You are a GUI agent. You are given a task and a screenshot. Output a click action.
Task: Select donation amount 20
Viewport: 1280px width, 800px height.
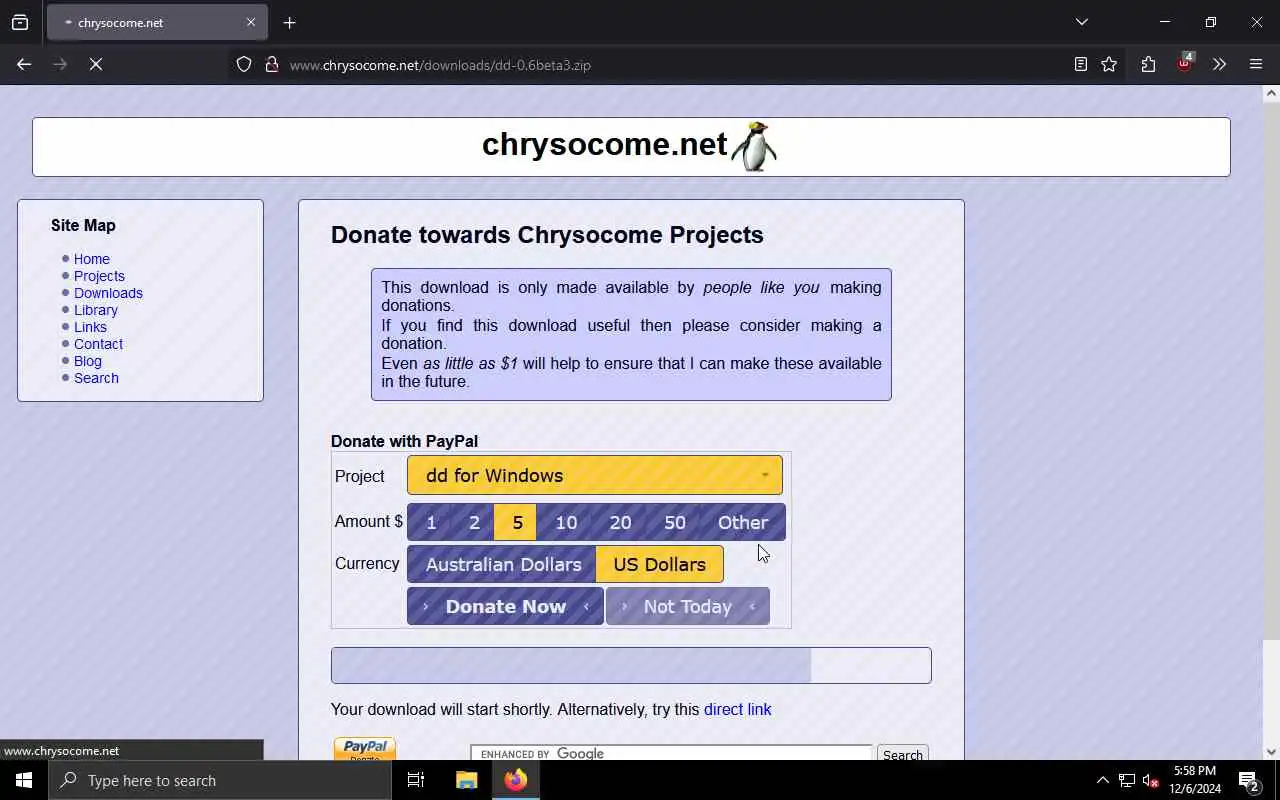[x=620, y=522]
